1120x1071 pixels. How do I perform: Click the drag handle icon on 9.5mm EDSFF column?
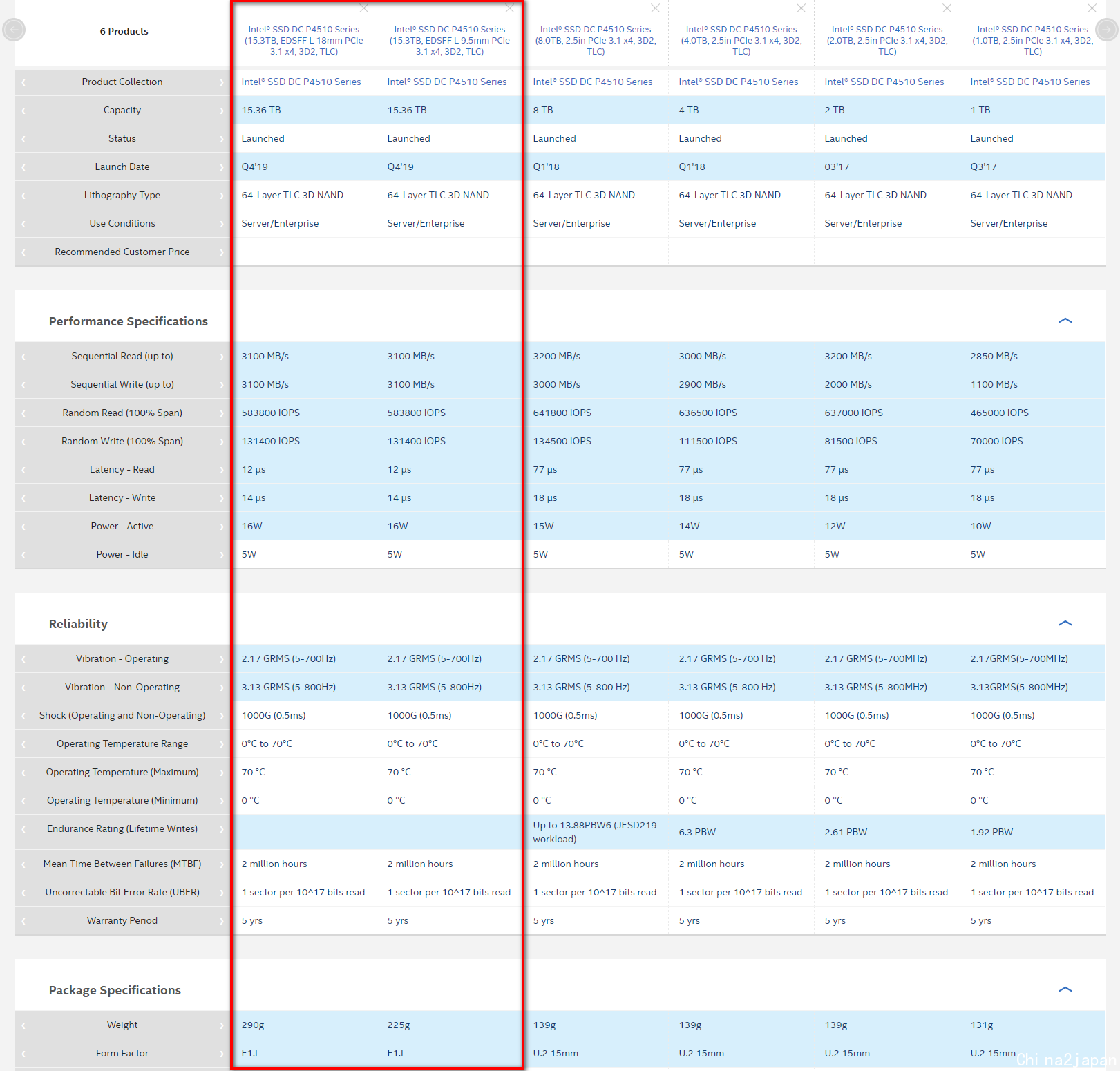coord(391,9)
